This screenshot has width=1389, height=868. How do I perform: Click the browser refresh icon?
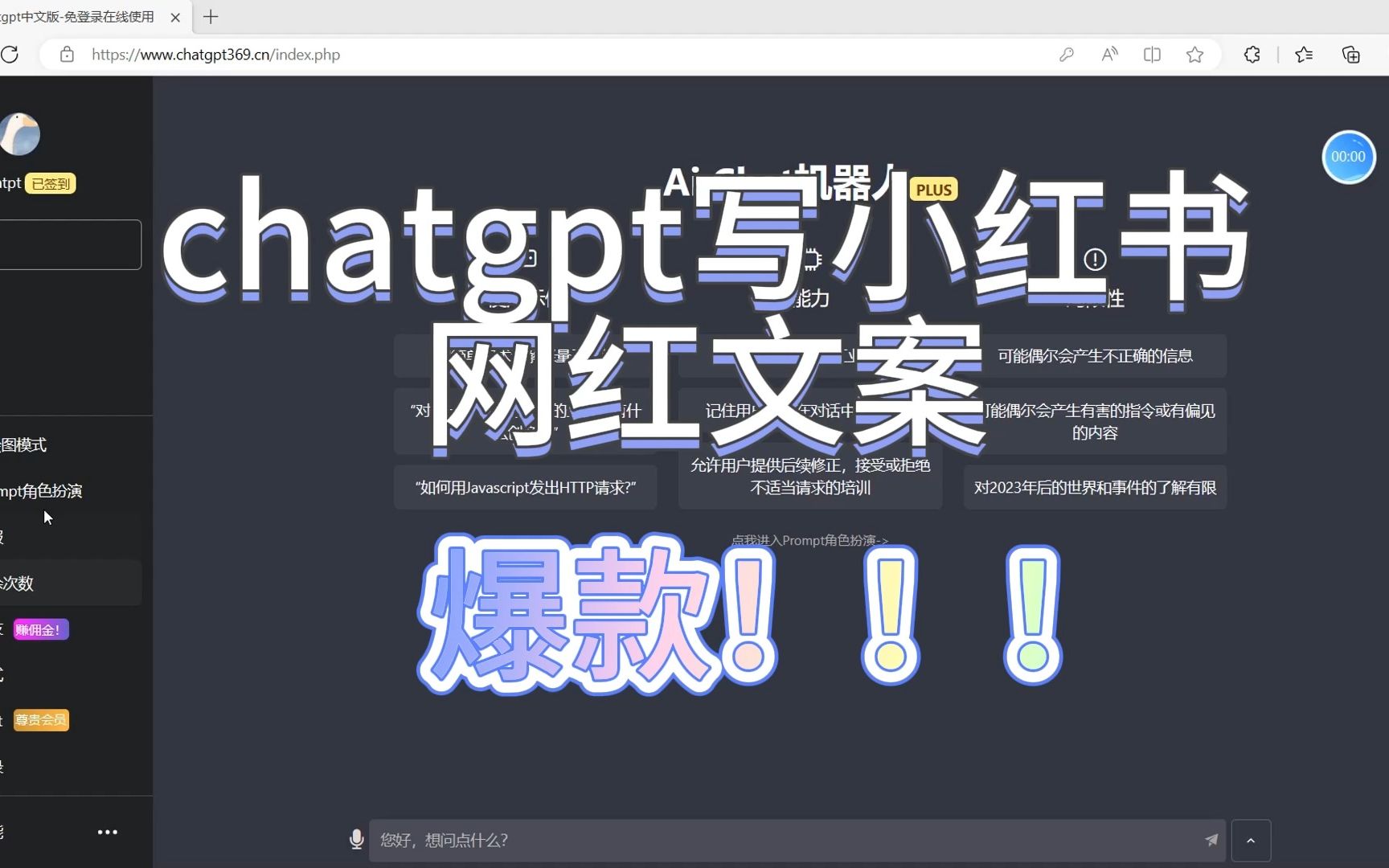11,55
